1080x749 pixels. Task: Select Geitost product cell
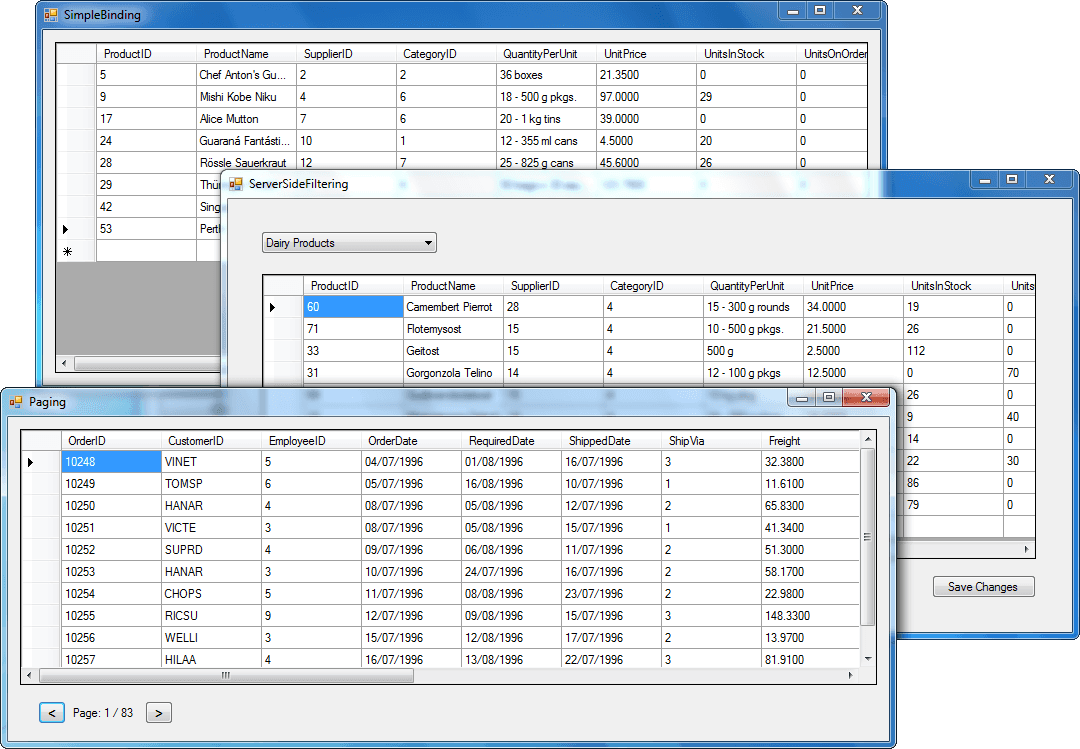coord(453,351)
